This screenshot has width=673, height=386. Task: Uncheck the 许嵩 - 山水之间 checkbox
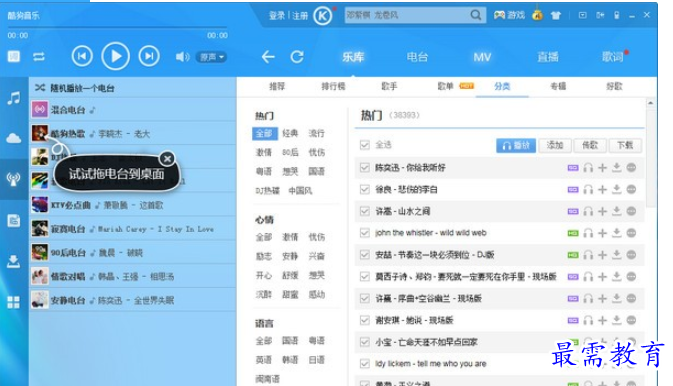(x=365, y=211)
